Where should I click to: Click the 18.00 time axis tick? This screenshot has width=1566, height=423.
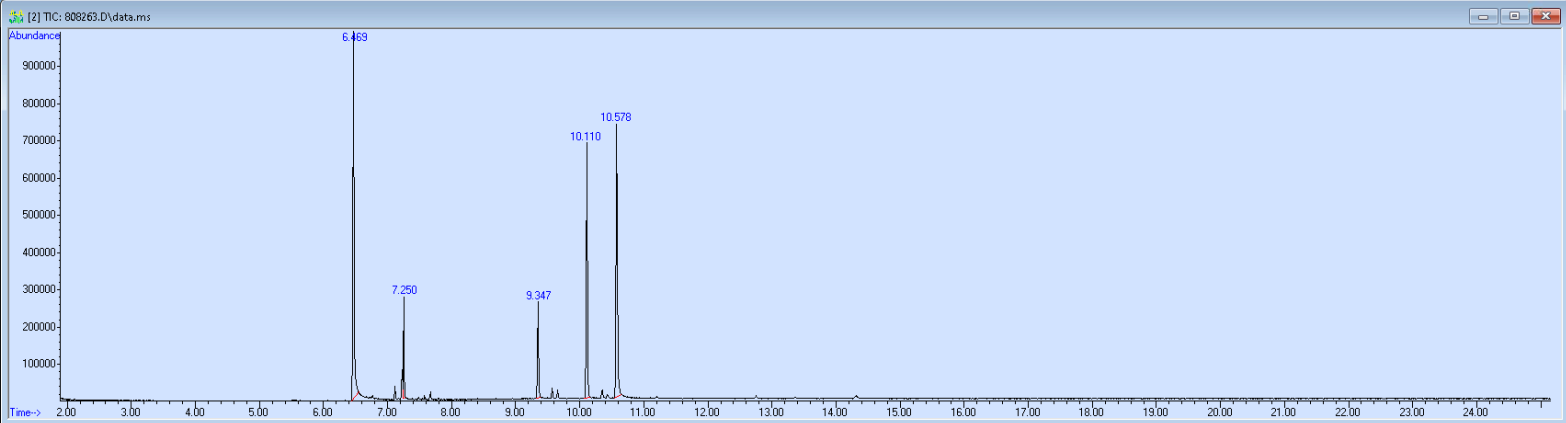pos(1091,412)
